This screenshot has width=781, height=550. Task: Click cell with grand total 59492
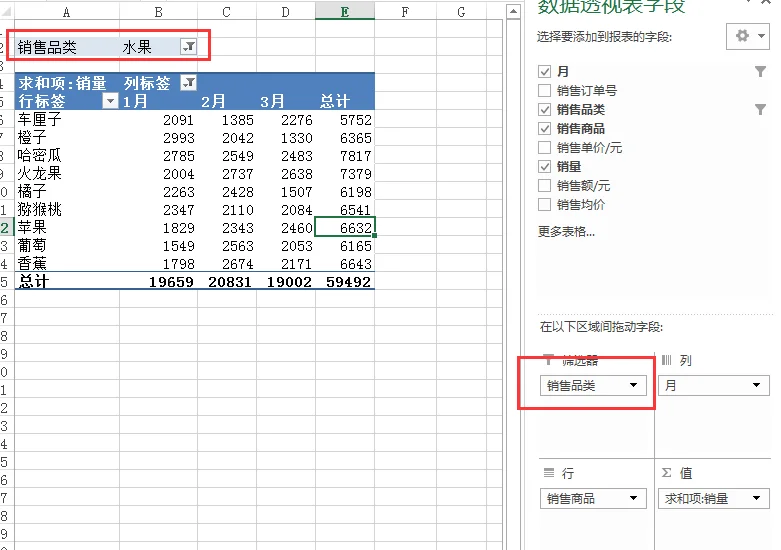pos(345,281)
